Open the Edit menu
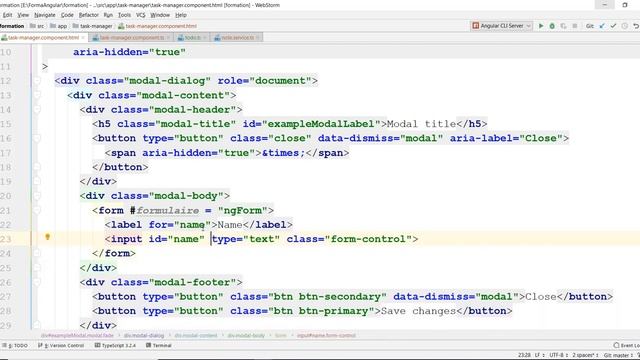Screen dimensions: 640x360 point(7,15)
